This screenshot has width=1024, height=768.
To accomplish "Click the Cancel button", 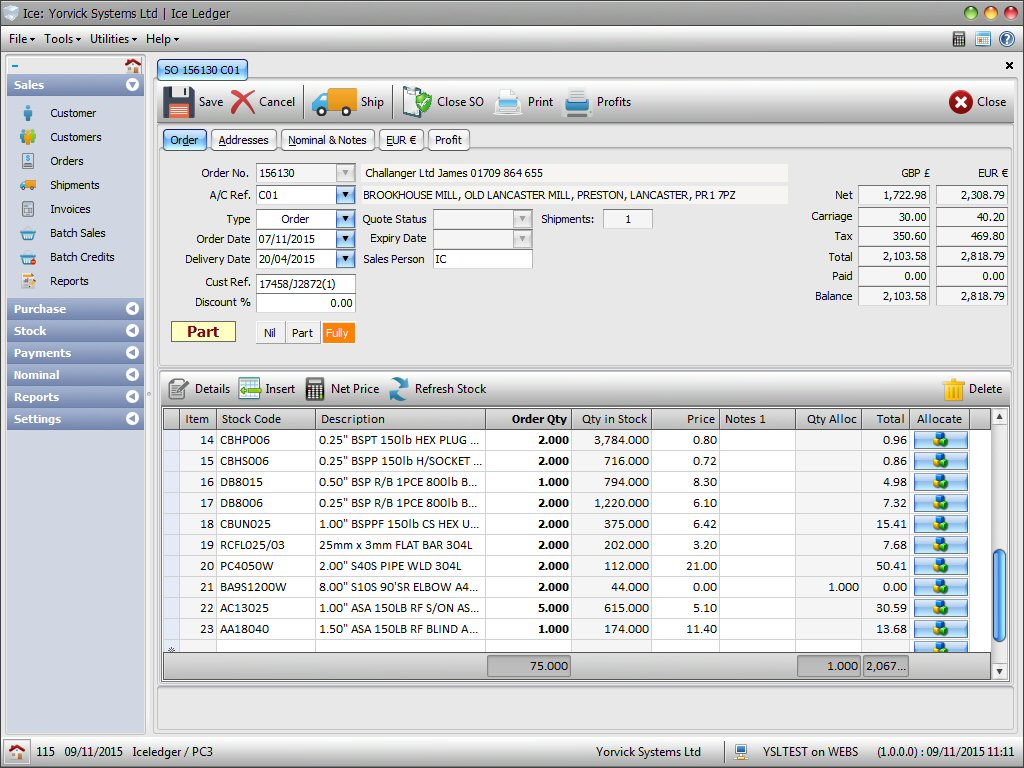I will 263,102.
